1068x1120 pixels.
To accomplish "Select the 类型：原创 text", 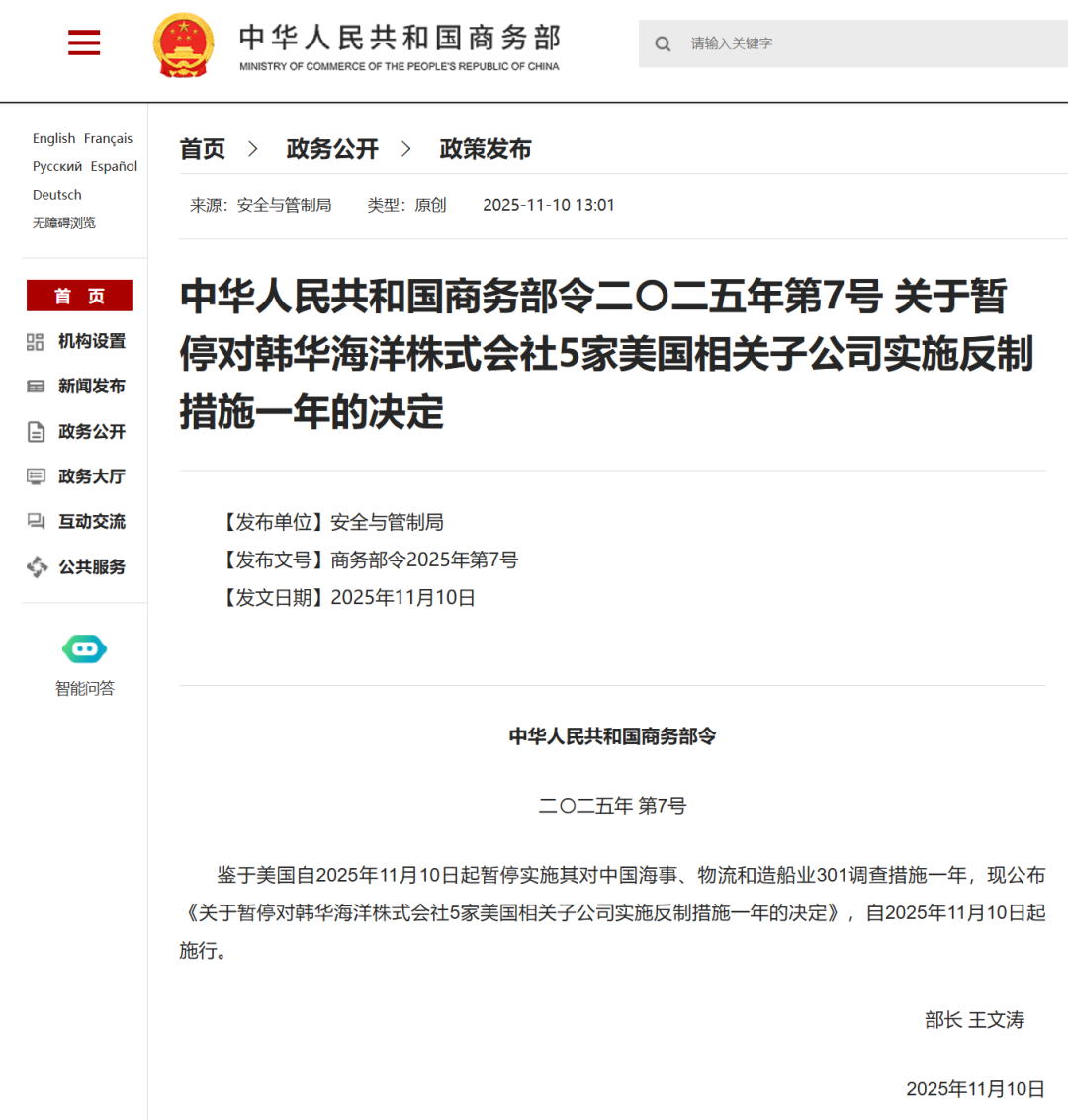I will point(406,205).
